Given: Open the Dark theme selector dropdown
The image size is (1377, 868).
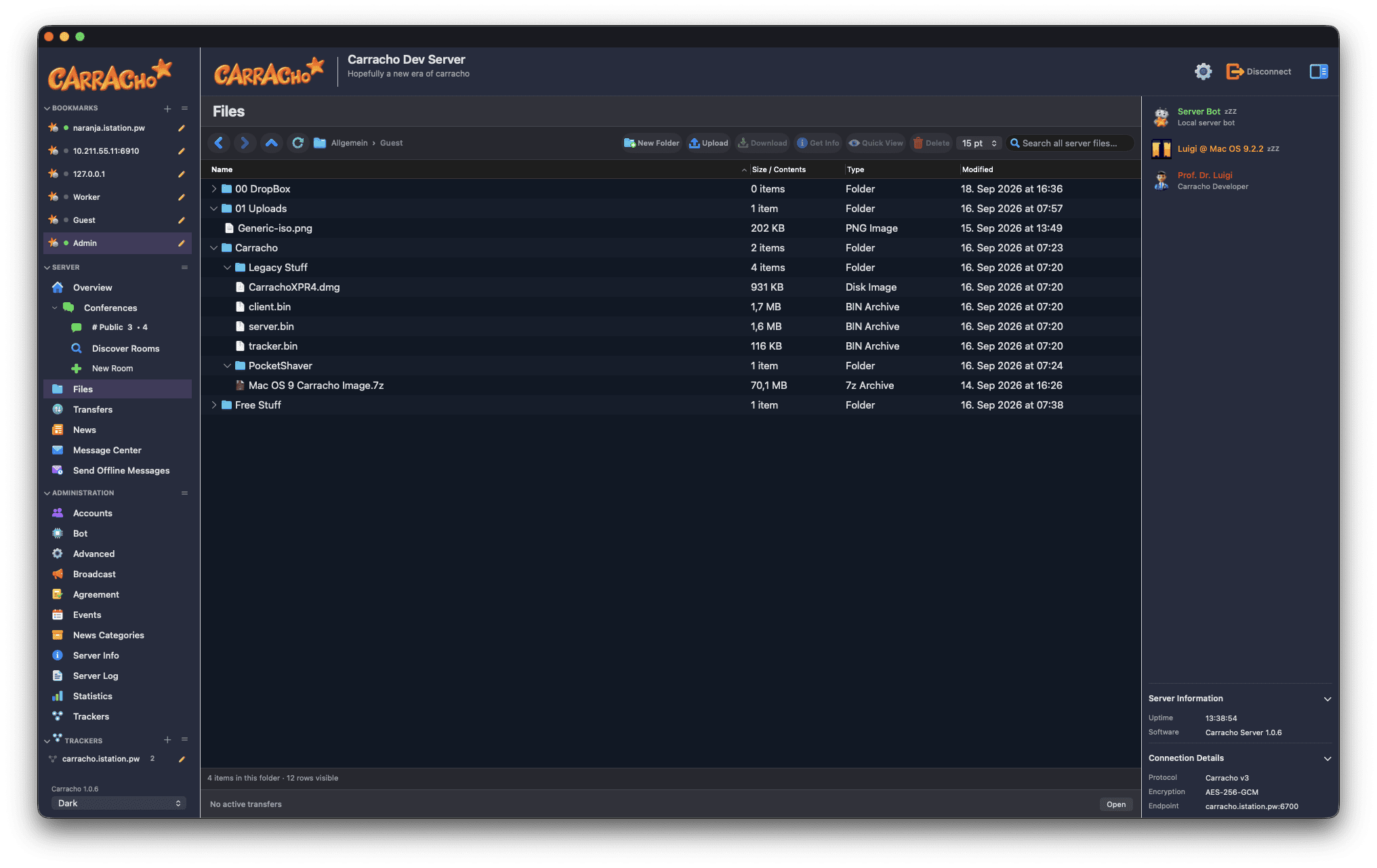Looking at the screenshot, I should point(119,803).
